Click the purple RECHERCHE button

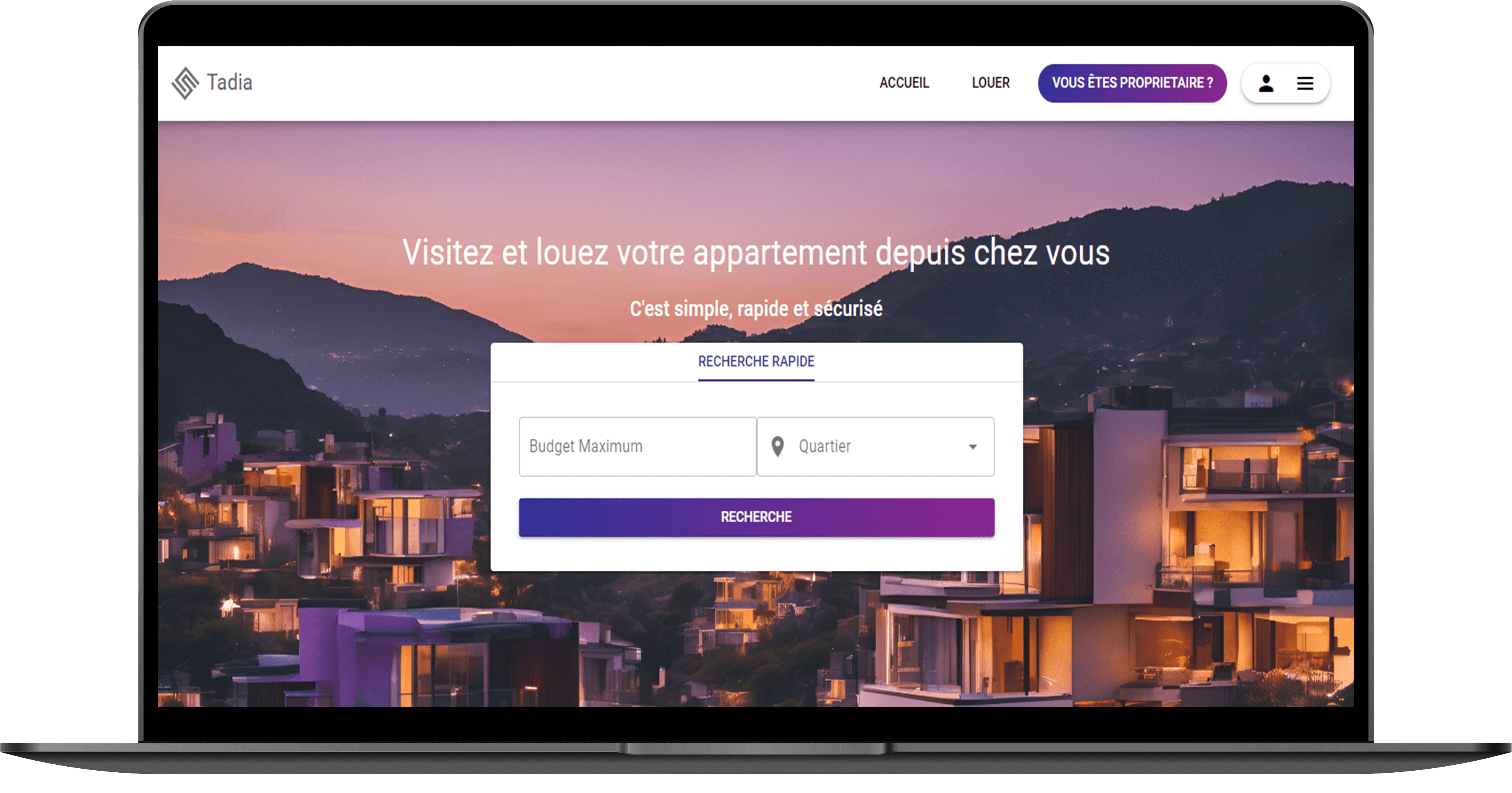(x=756, y=517)
